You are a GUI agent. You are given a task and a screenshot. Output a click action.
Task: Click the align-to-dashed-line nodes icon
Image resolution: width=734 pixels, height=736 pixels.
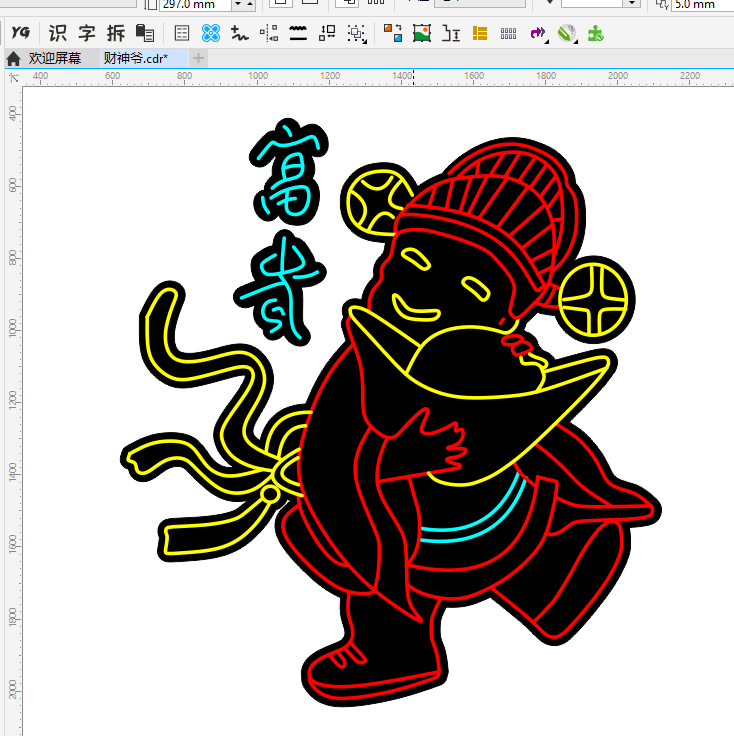point(269,33)
